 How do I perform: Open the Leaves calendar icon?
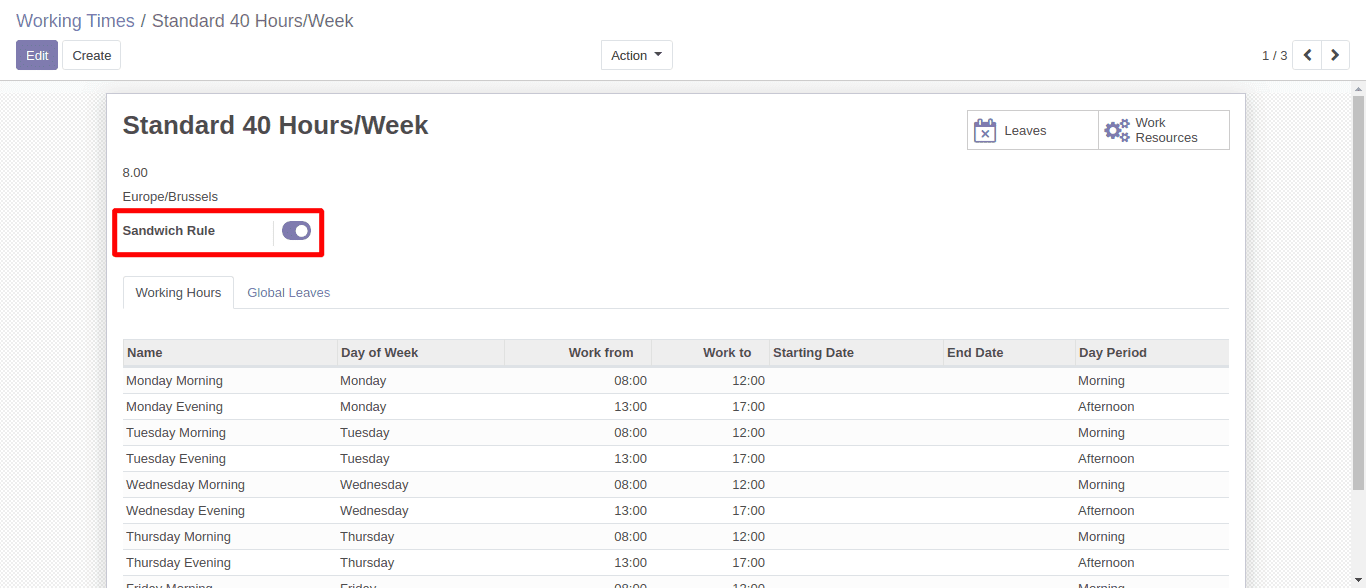pos(985,130)
